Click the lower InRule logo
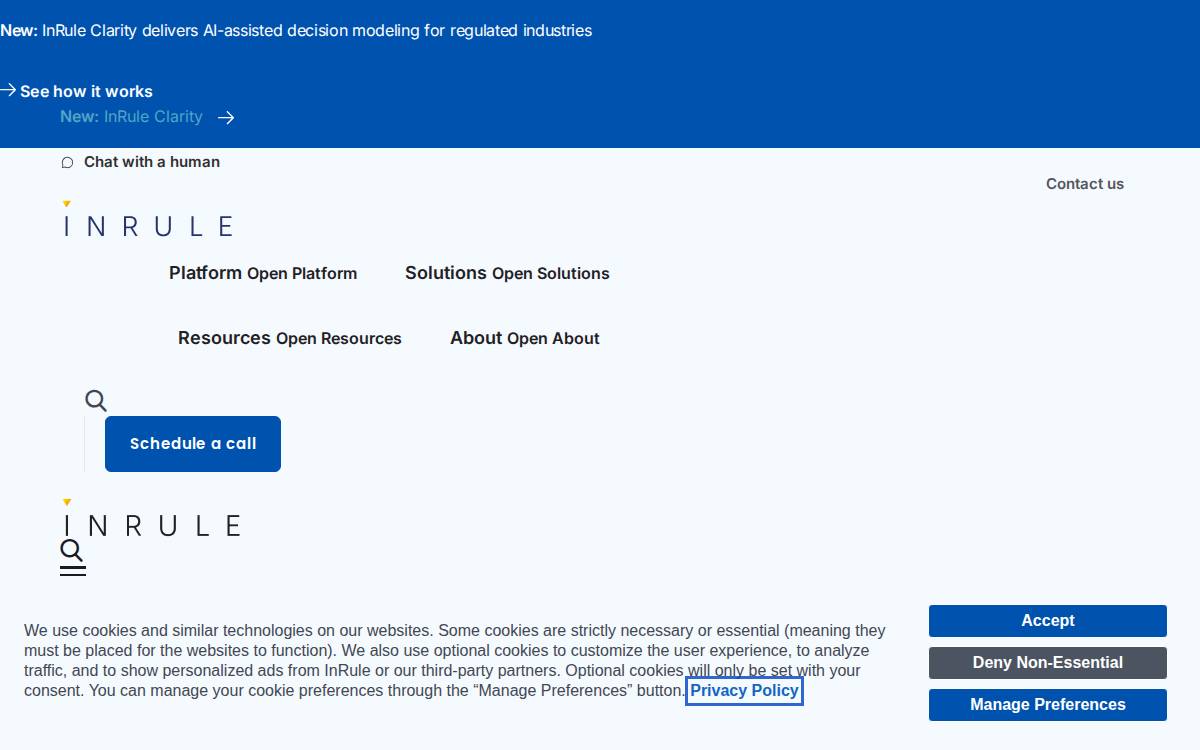 [x=152, y=518]
